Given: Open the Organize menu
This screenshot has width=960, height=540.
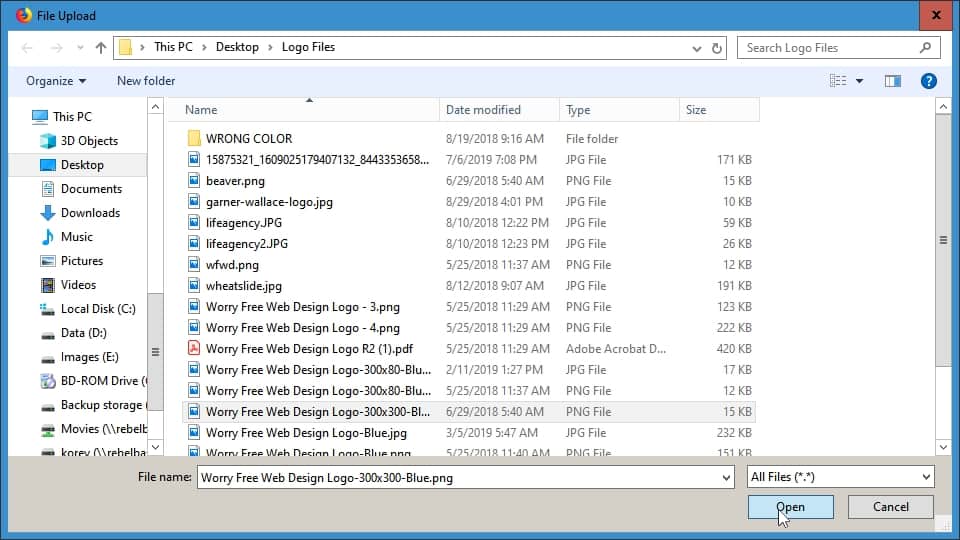Looking at the screenshot, I should 56,81.
